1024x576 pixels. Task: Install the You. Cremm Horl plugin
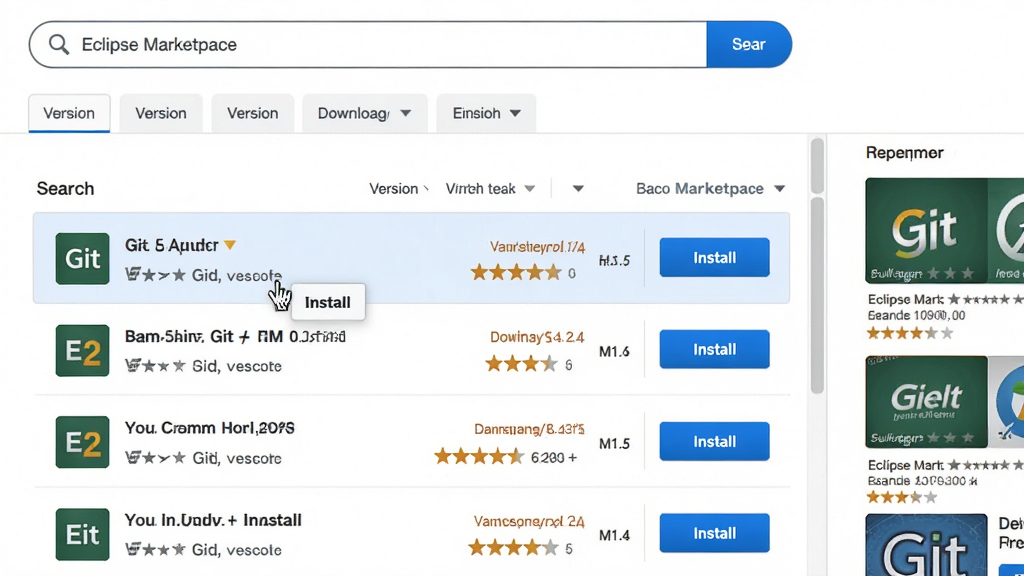point(714,441)
